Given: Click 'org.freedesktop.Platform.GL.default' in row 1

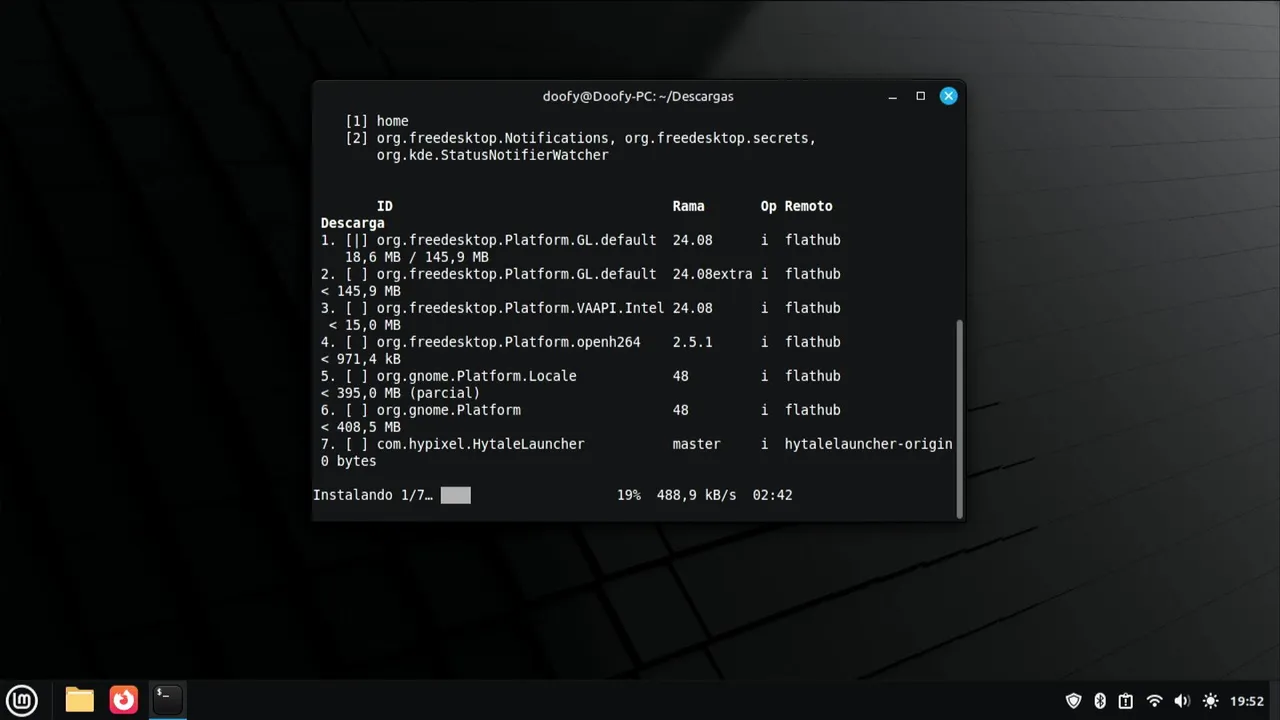Looking at the screenshot, I should tap(517, 240).
